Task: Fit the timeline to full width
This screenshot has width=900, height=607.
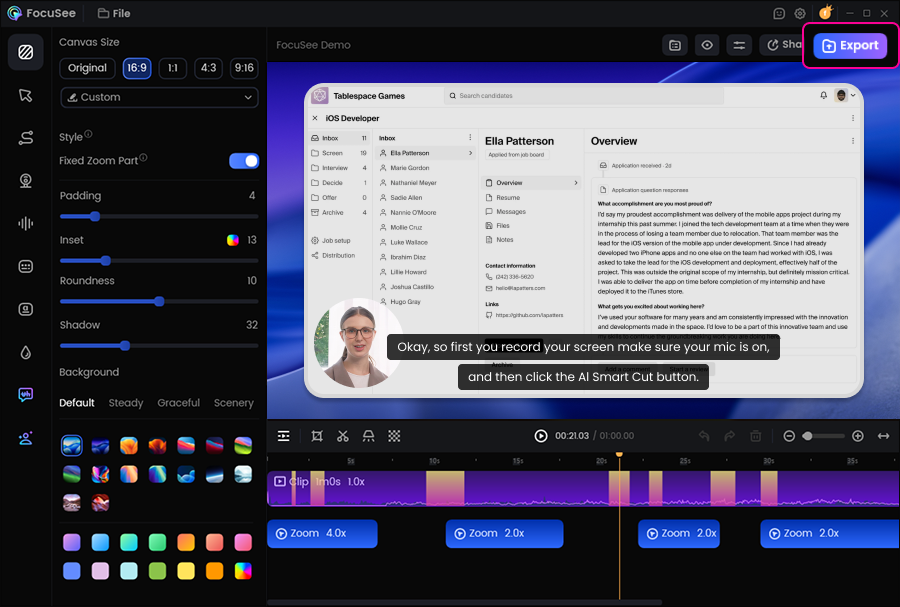Action: [x=883, y=436]
